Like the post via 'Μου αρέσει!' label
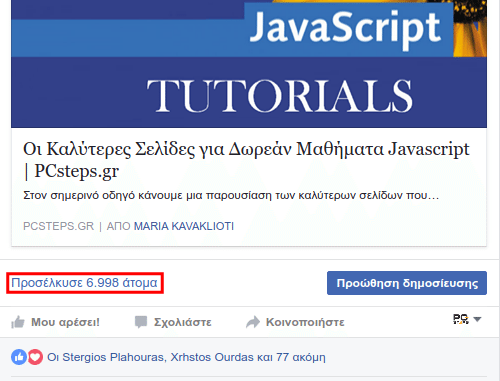500x381 pixels. (65, 322)
